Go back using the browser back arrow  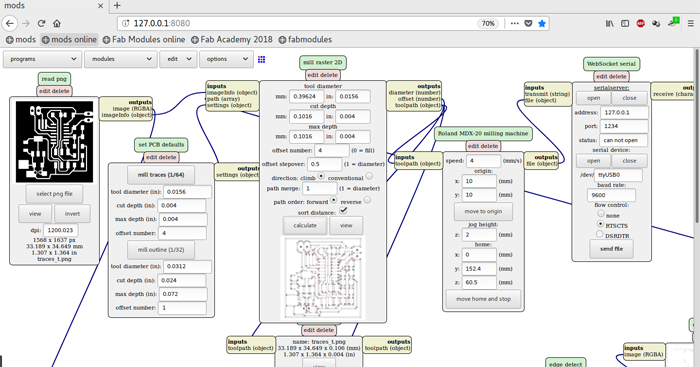click(x=10, y=23)
